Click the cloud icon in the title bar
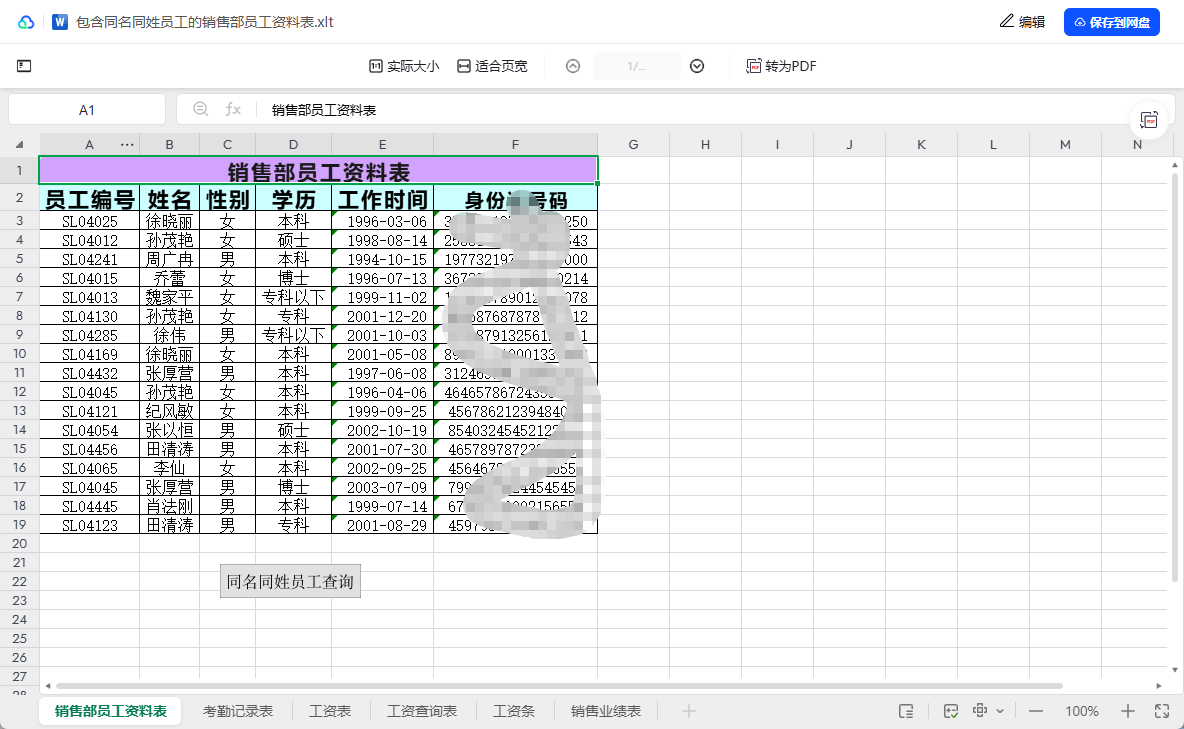The image size is (1184, 729). click(x=26, y=21)
